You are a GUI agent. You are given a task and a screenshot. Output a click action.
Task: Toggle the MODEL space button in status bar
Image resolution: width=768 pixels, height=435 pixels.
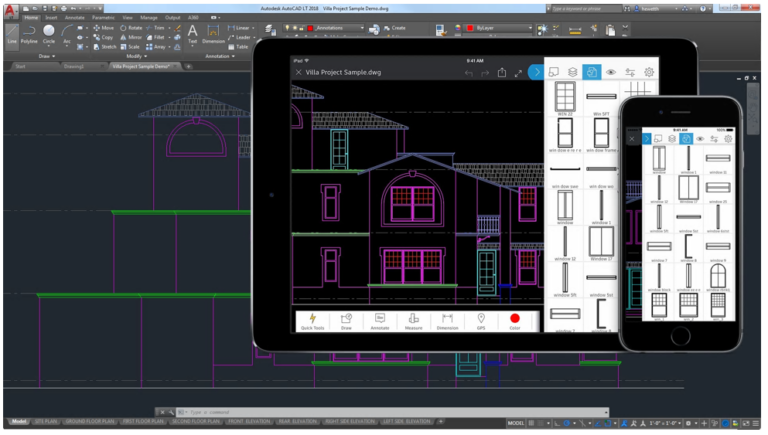pos(515,423)
